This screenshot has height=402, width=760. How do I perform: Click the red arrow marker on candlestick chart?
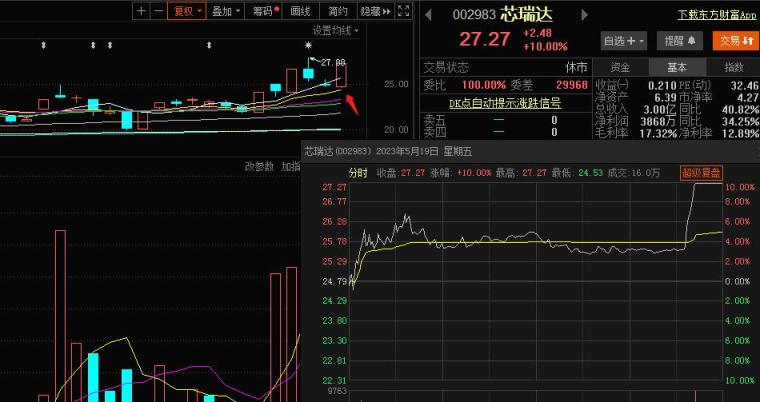coord(351,98)
